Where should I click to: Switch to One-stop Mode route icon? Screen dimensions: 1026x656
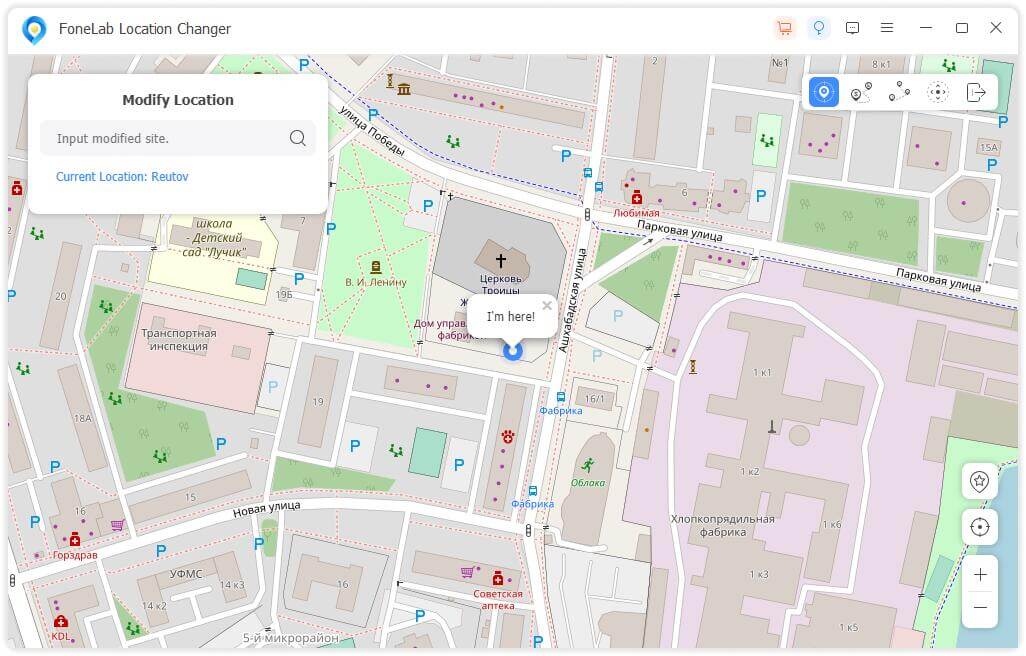(x=861, y=92)
